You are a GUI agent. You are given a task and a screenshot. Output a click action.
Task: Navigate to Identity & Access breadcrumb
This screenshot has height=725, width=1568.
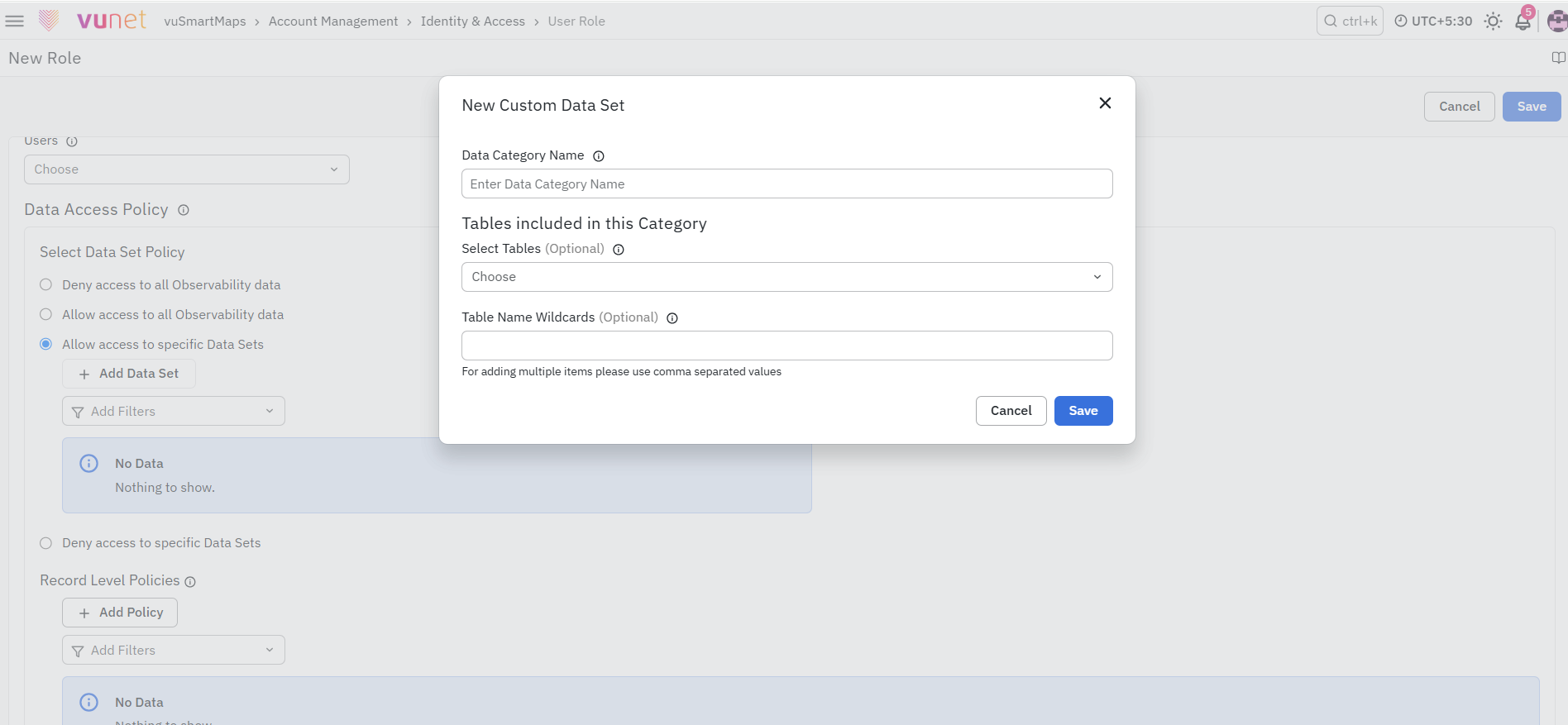coord(472,21)
